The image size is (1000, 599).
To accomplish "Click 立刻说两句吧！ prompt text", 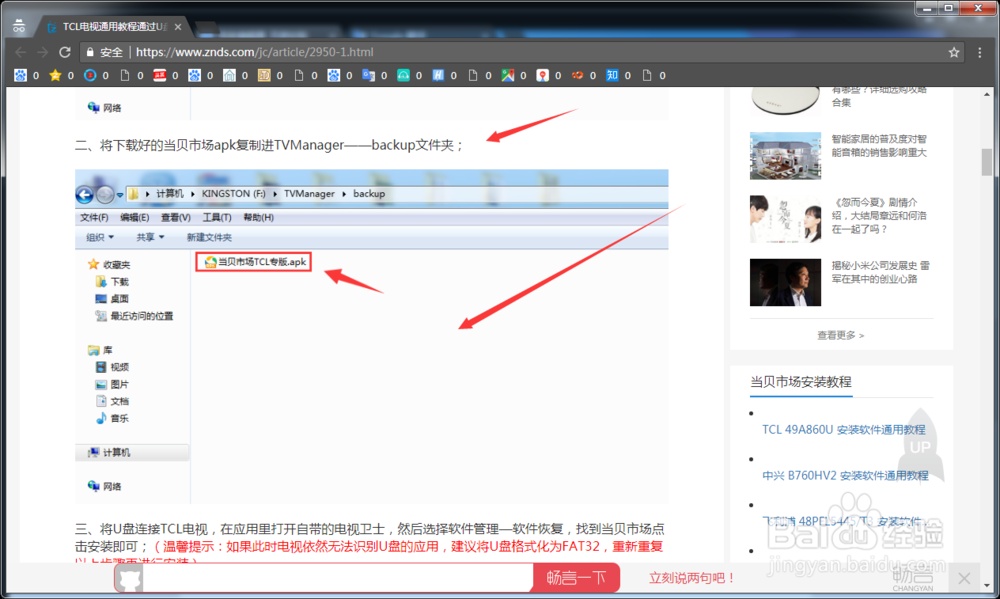I will click(692, 578).
